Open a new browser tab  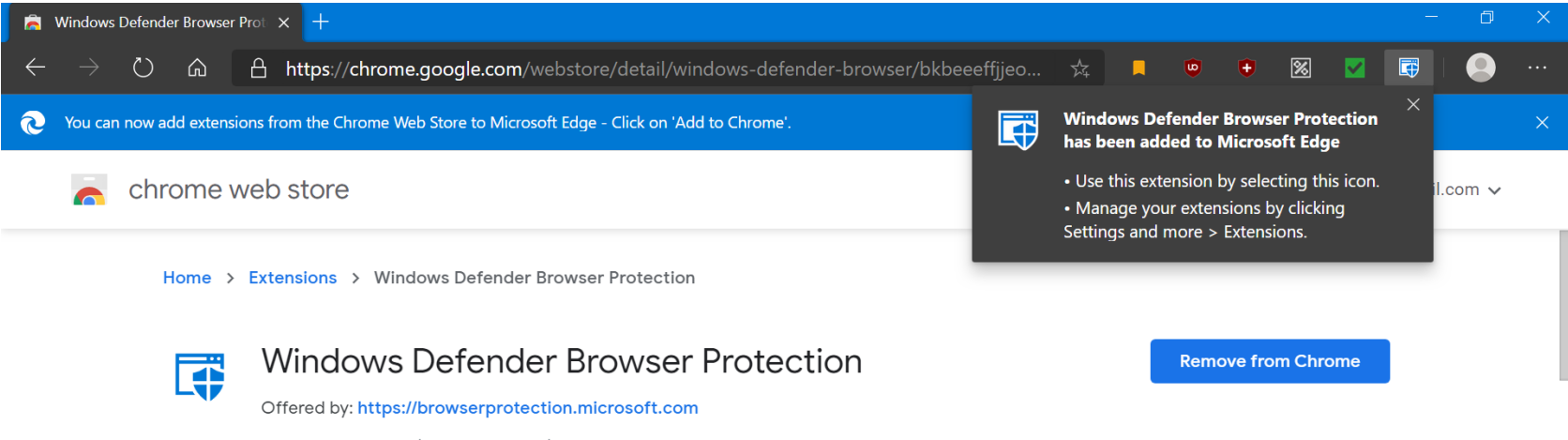click(321, 22)
